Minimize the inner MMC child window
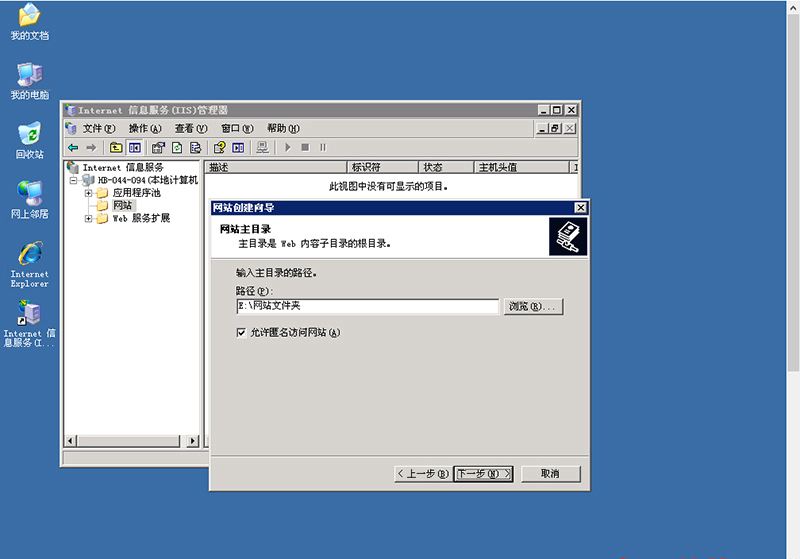Viewport: 800px width, 559px height. click(x=542, y=129)
